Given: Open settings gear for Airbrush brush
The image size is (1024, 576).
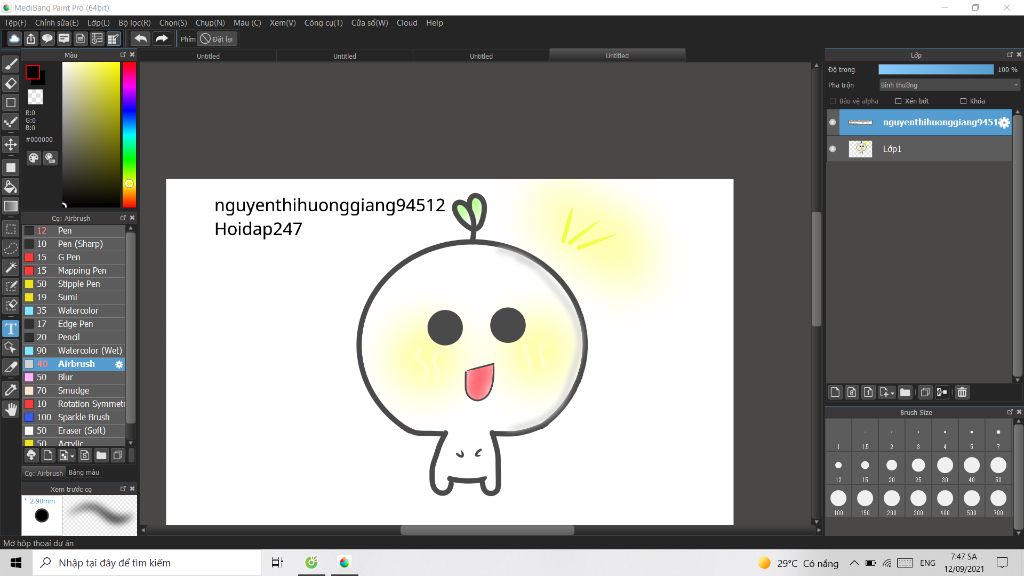Looking at the screenshot, I should click(x=119, y=365).
